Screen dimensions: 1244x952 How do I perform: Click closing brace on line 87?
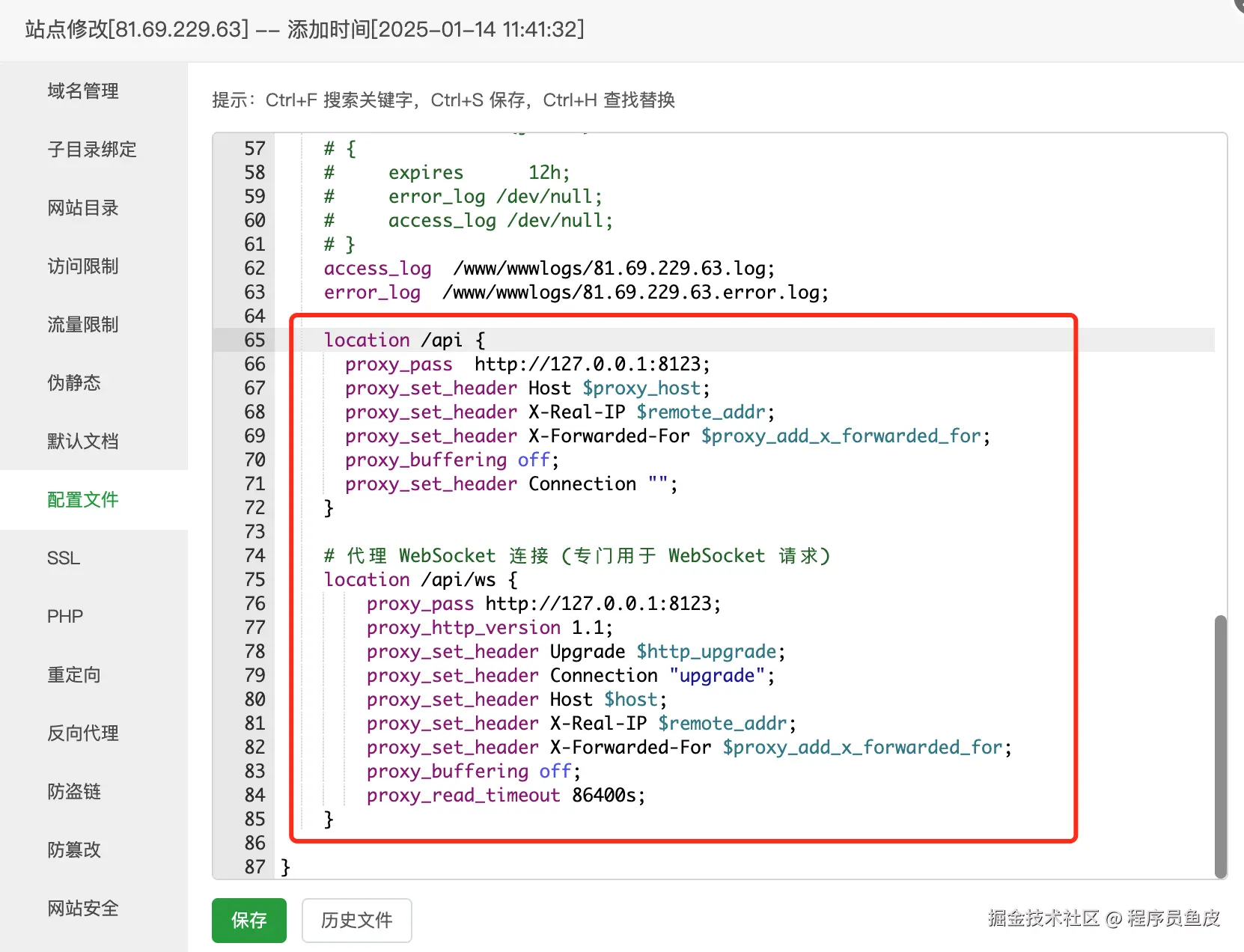(x=285, y=867)
